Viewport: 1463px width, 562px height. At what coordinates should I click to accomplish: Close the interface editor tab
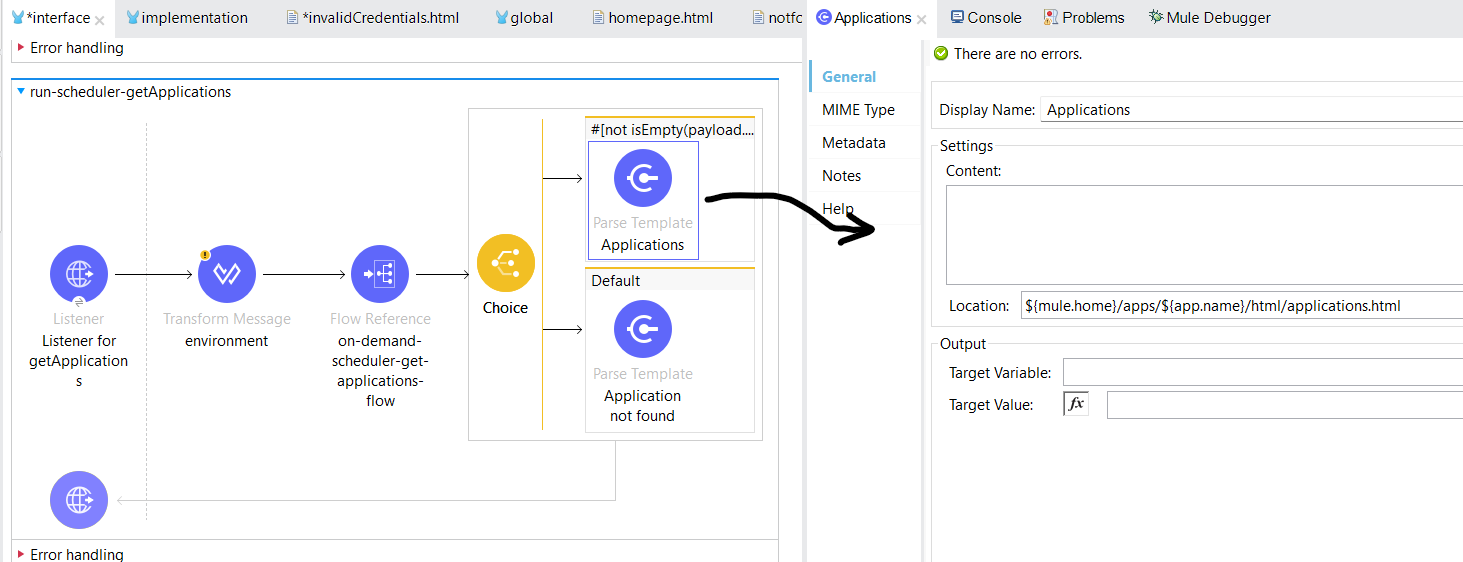(x=100, y=19)
